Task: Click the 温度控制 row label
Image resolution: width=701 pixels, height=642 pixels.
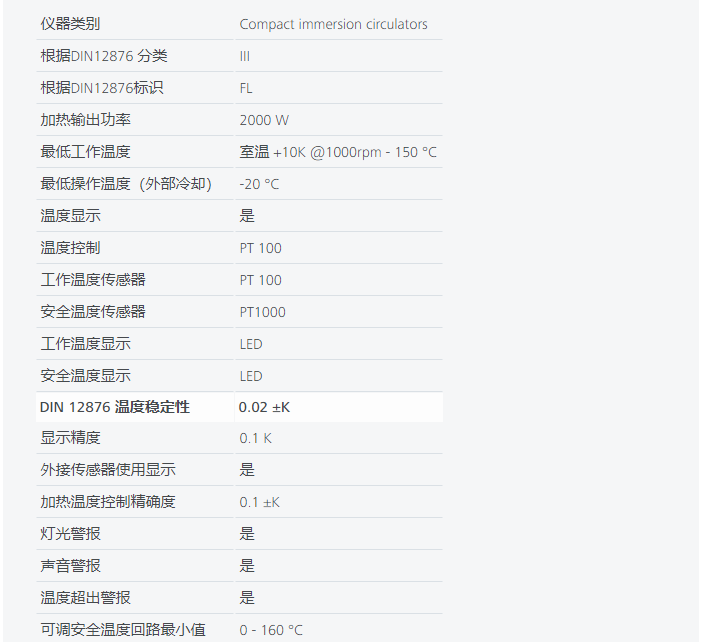Action: 70,248
